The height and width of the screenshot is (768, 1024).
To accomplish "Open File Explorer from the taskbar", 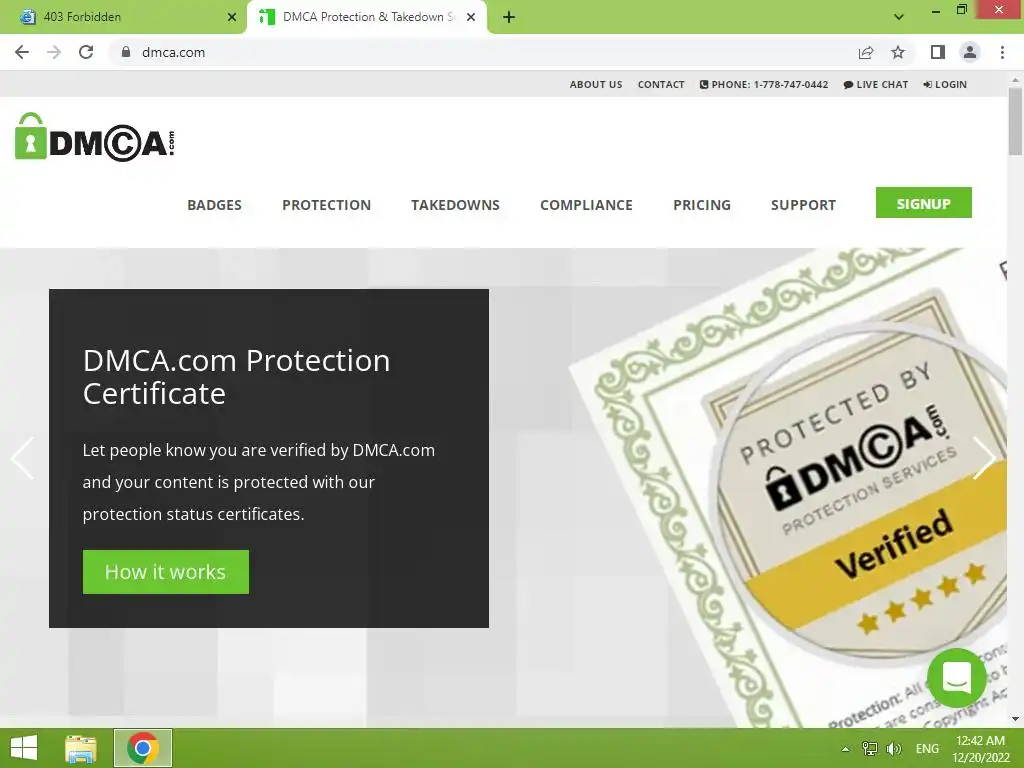I will tap(81, 748).
